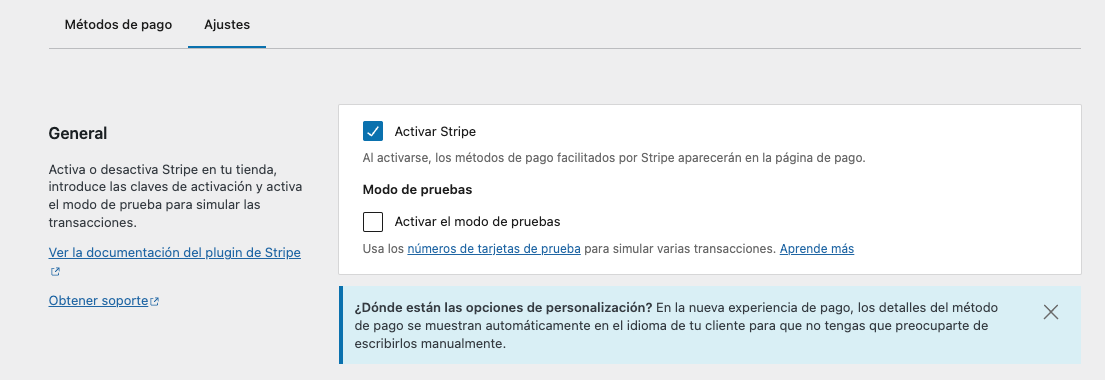Screen dimensions: 1105x380
Task: Click the Activa o desactiva Stripe description paragraph
Action: click(x=176, y=197)
